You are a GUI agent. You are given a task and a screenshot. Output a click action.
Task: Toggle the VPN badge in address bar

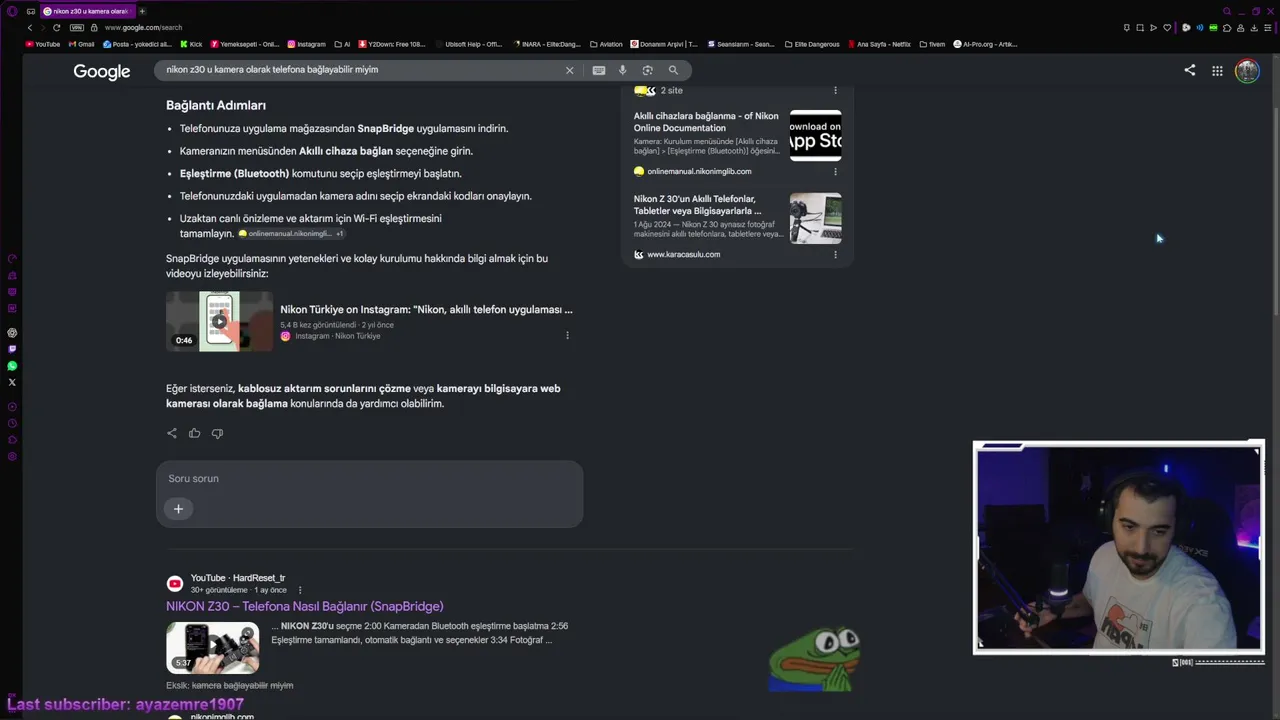77,28
